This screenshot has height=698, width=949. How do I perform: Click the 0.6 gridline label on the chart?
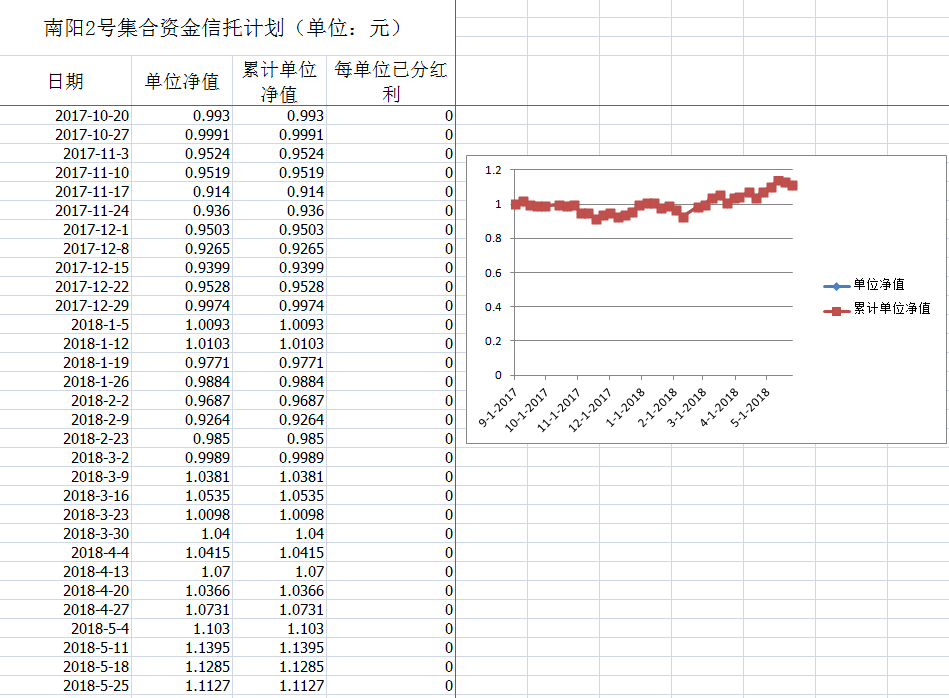[x=493, y=273]
